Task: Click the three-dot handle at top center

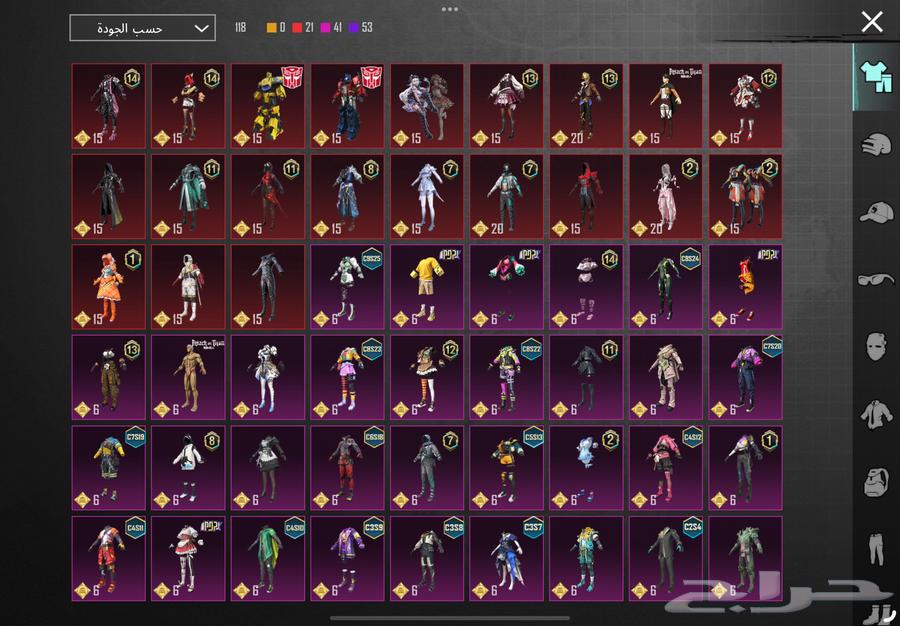Action: [450, 9]
